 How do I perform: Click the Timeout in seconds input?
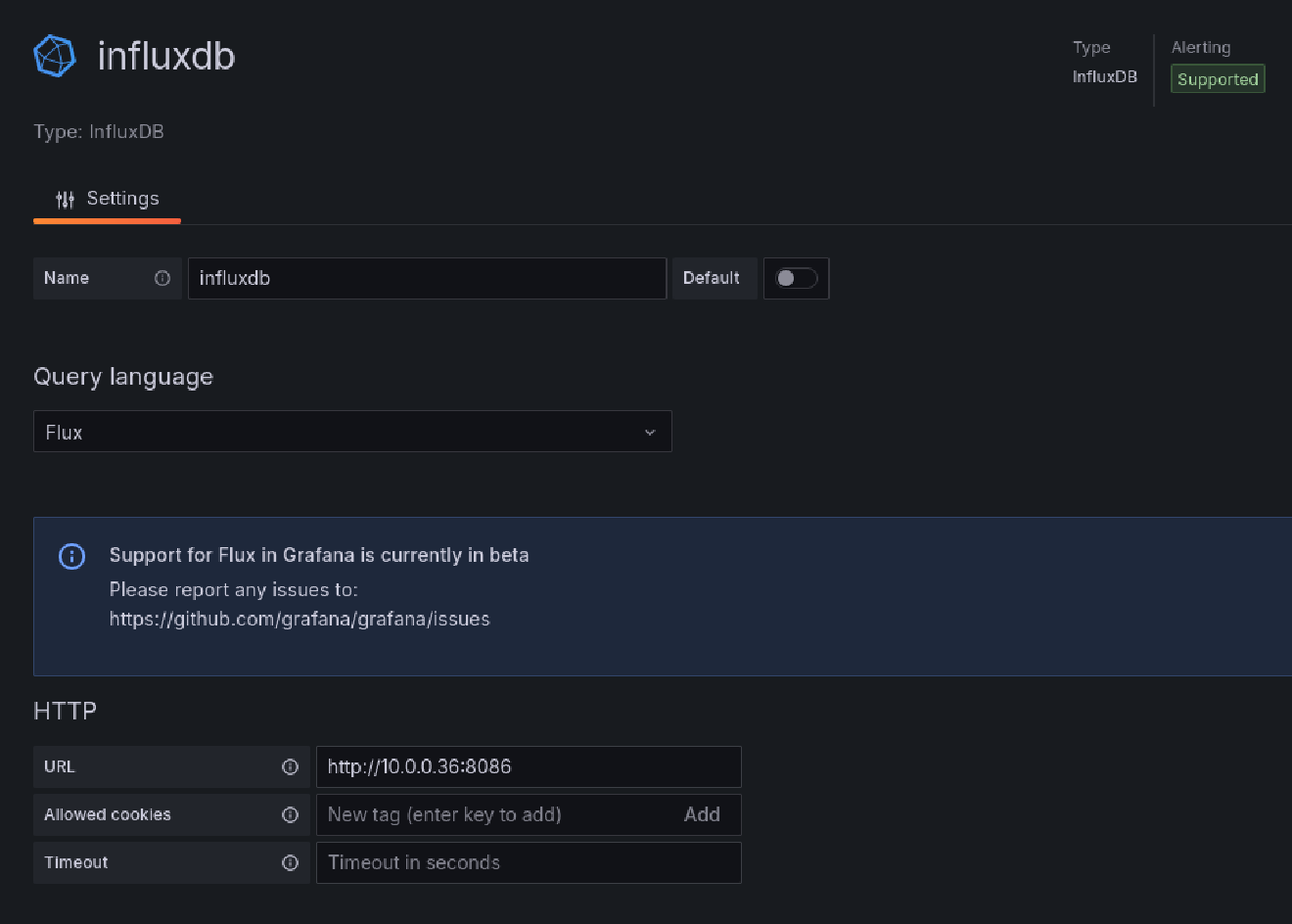click(529, 862)
